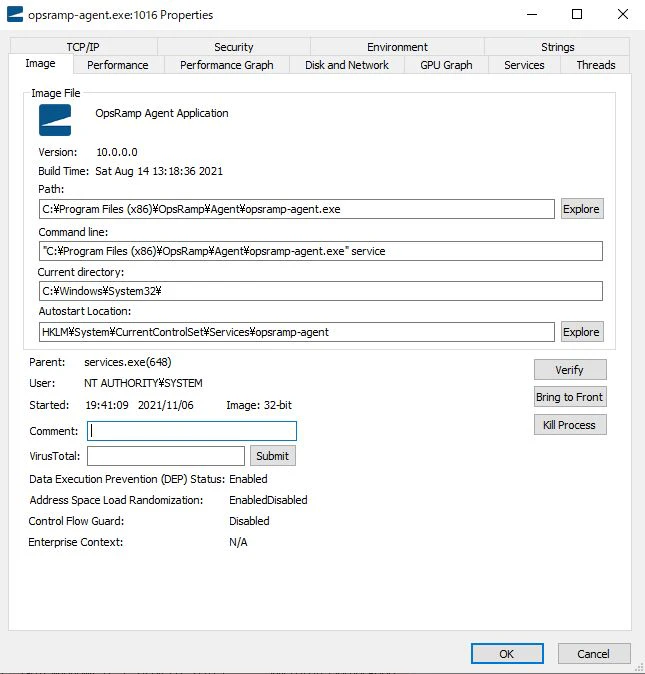645x674 pixels.
Task: Open the Performance tab
Action: (x=118, y=65)
